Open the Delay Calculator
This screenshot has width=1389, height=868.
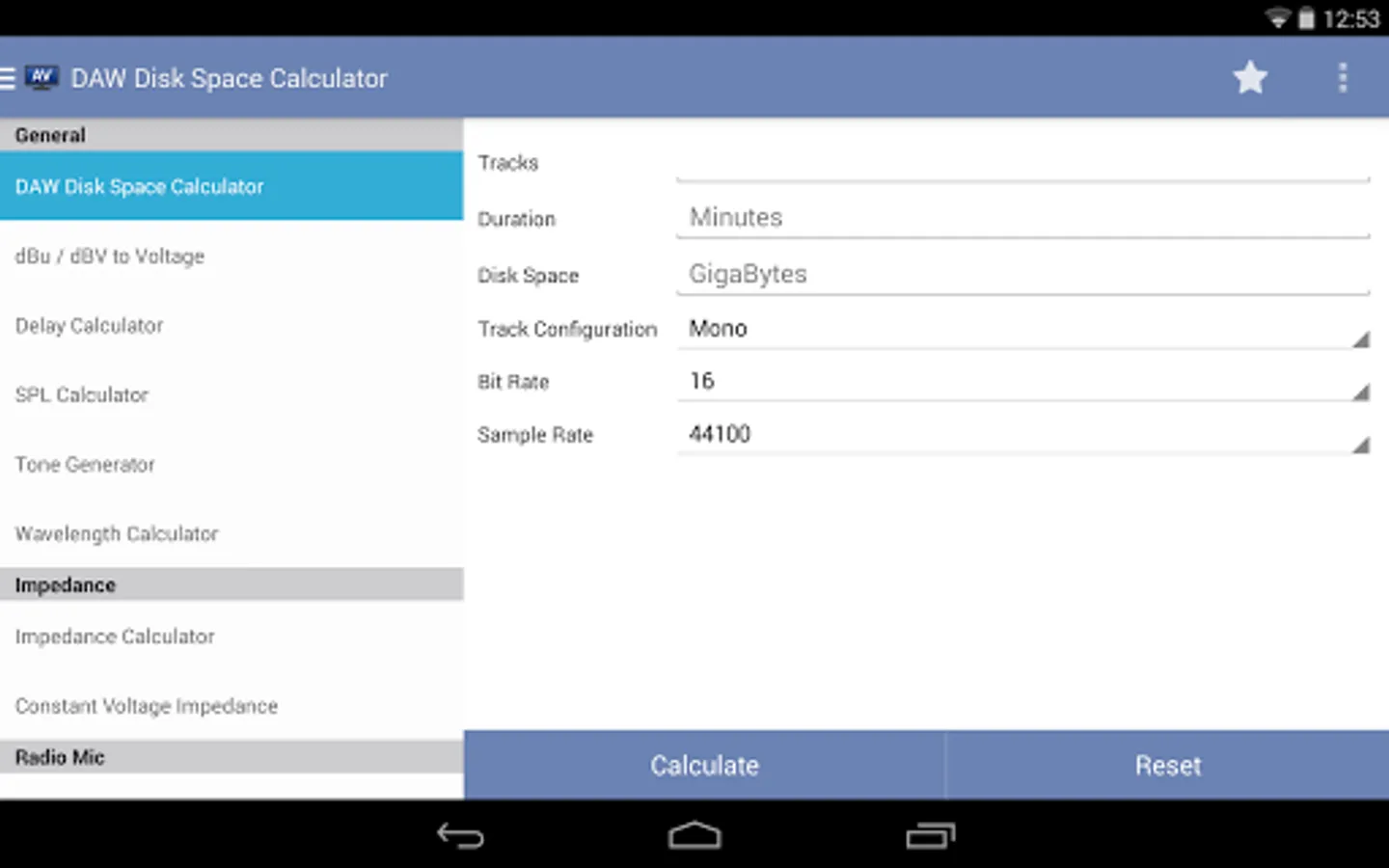(231, 325)
